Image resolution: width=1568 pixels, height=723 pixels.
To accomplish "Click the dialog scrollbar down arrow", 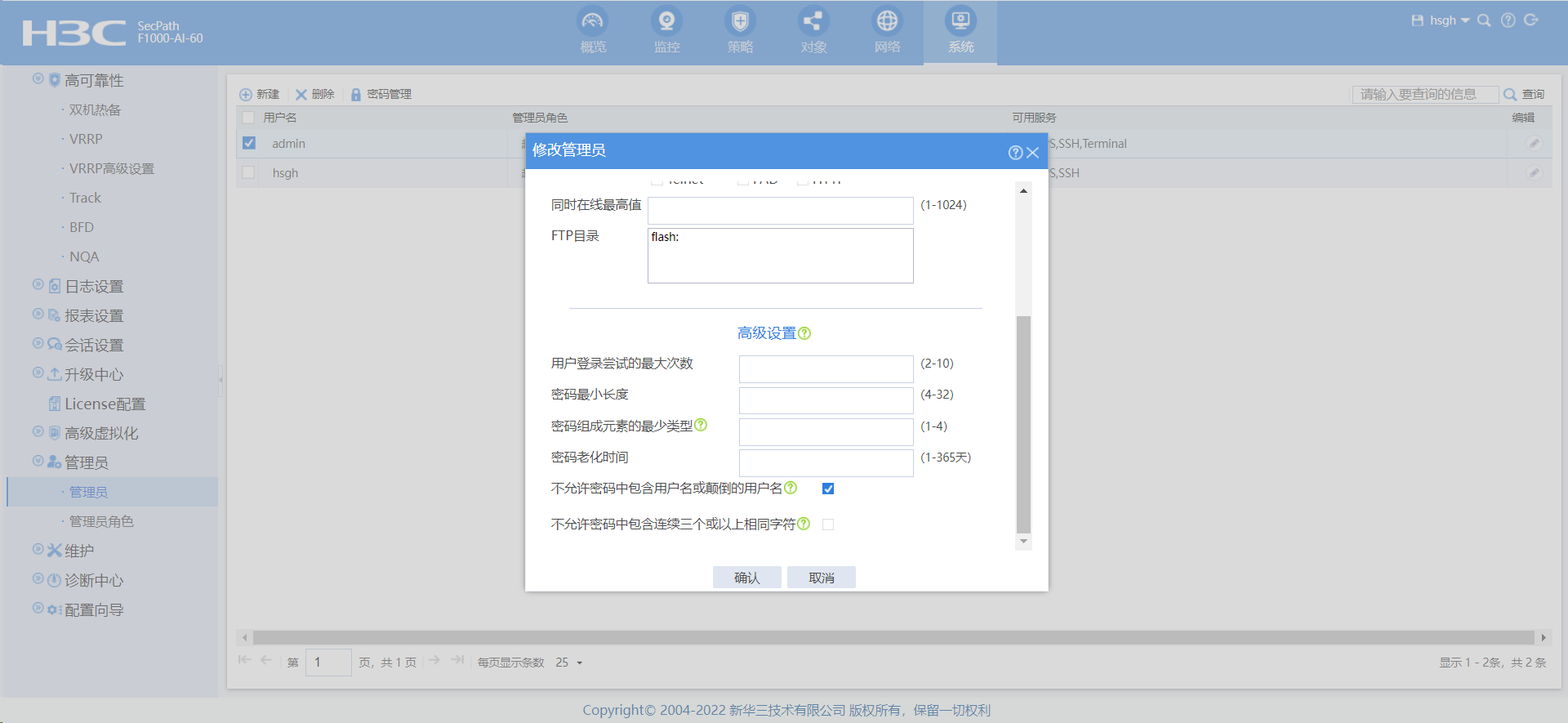I will click(1023, 542).
